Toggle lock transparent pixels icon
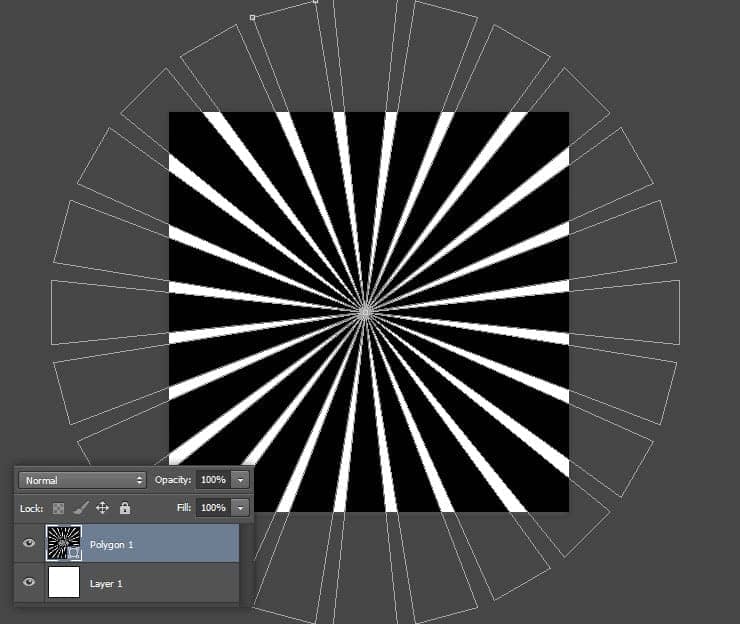Screen dimensions: 740x624 59,508
